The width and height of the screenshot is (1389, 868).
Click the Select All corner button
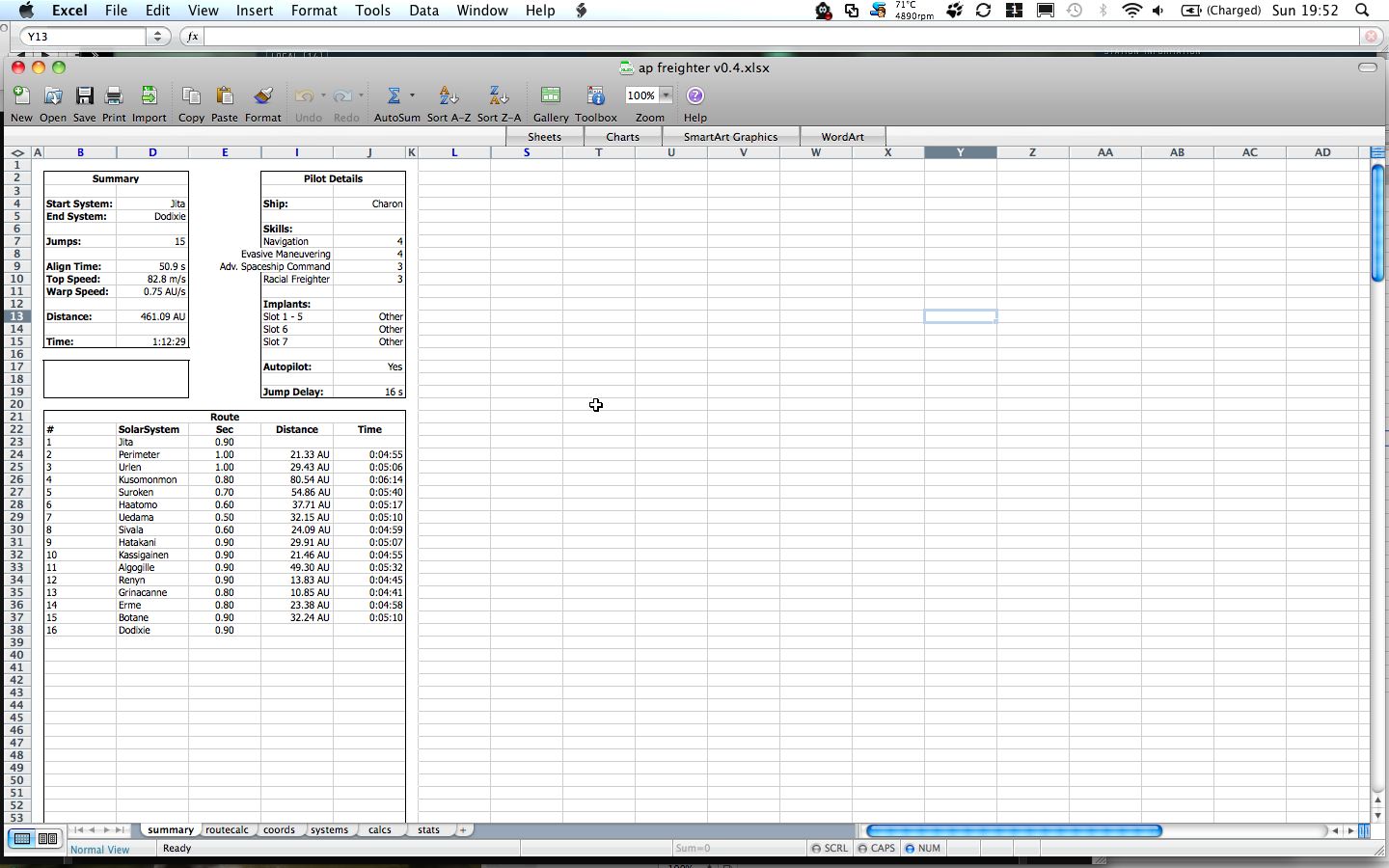16,152
